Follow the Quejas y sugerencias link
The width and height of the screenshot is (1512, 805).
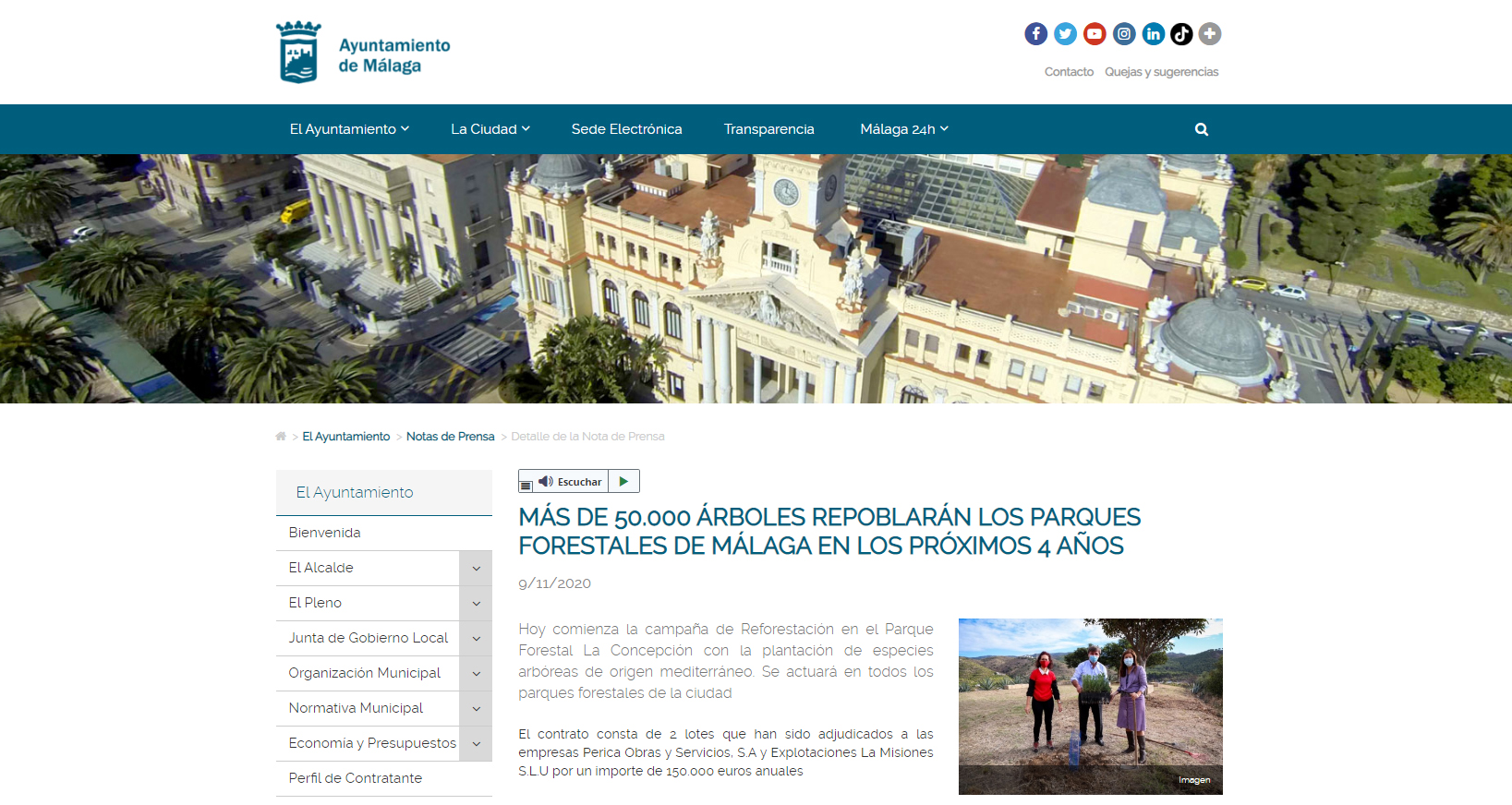coord(1161,72)
